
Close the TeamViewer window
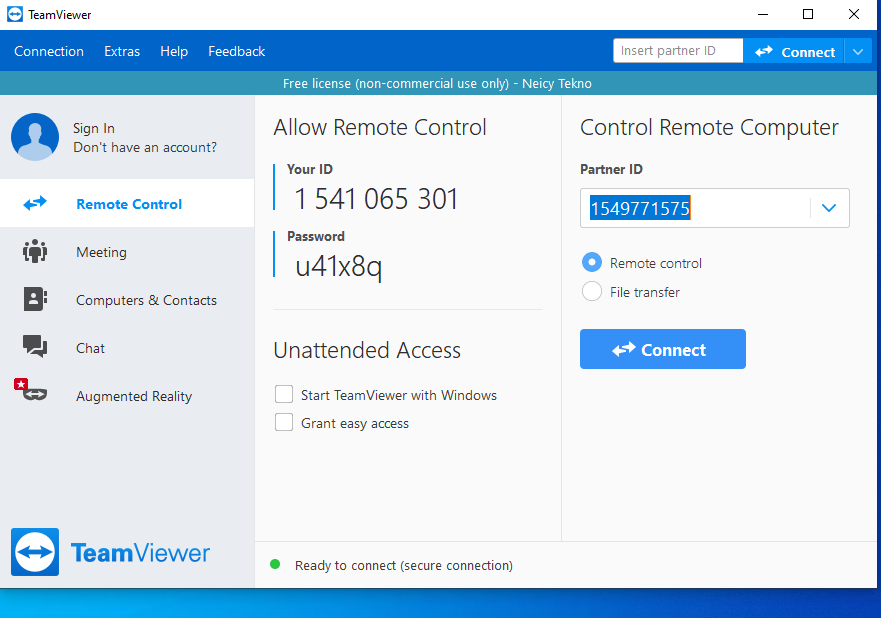[853, 14]
